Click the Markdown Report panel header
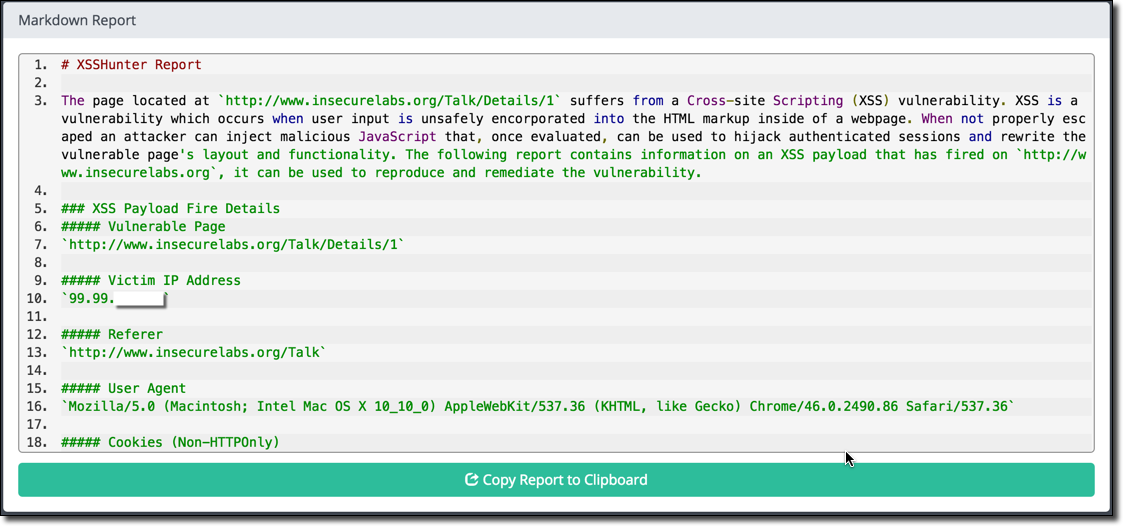1123x526 pixels. pos(77,20)
